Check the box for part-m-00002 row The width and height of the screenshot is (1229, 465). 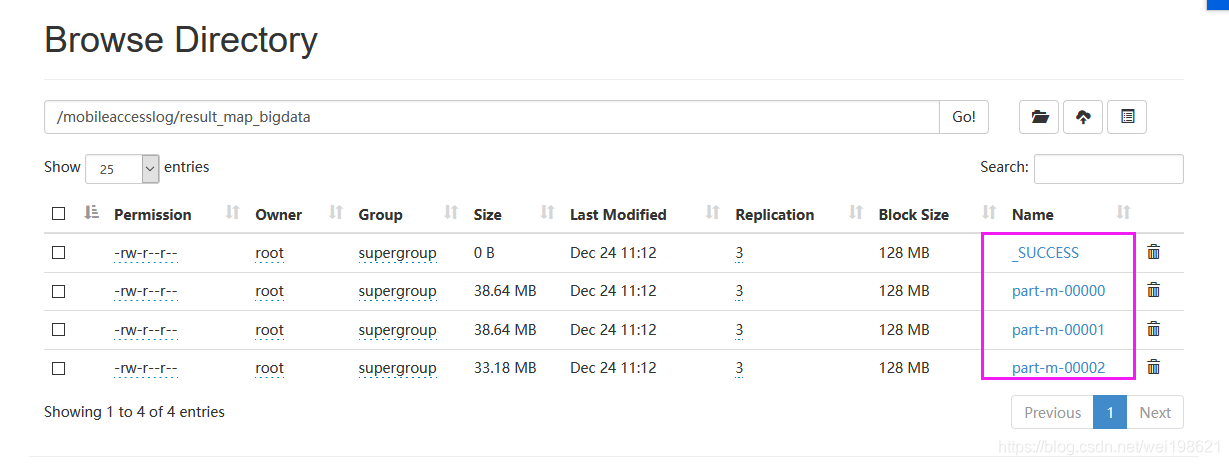click(x=58, y=368)
